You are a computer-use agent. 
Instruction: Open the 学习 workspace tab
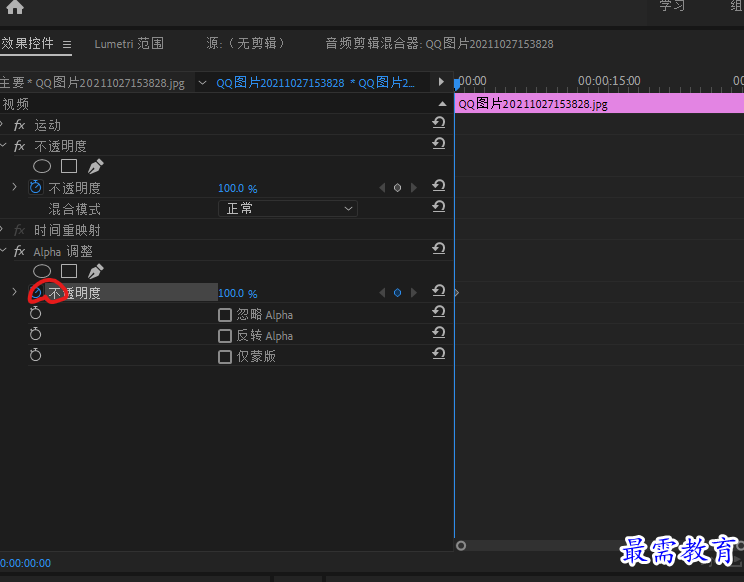pyautogui.click(x=672, y=6)
